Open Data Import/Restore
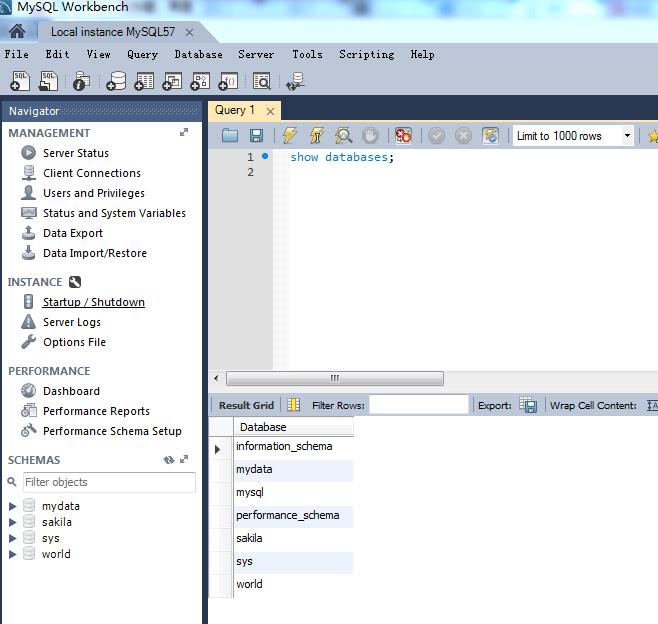Image resolution: width=658 pixels, height=624 pixels. [95, 253]
